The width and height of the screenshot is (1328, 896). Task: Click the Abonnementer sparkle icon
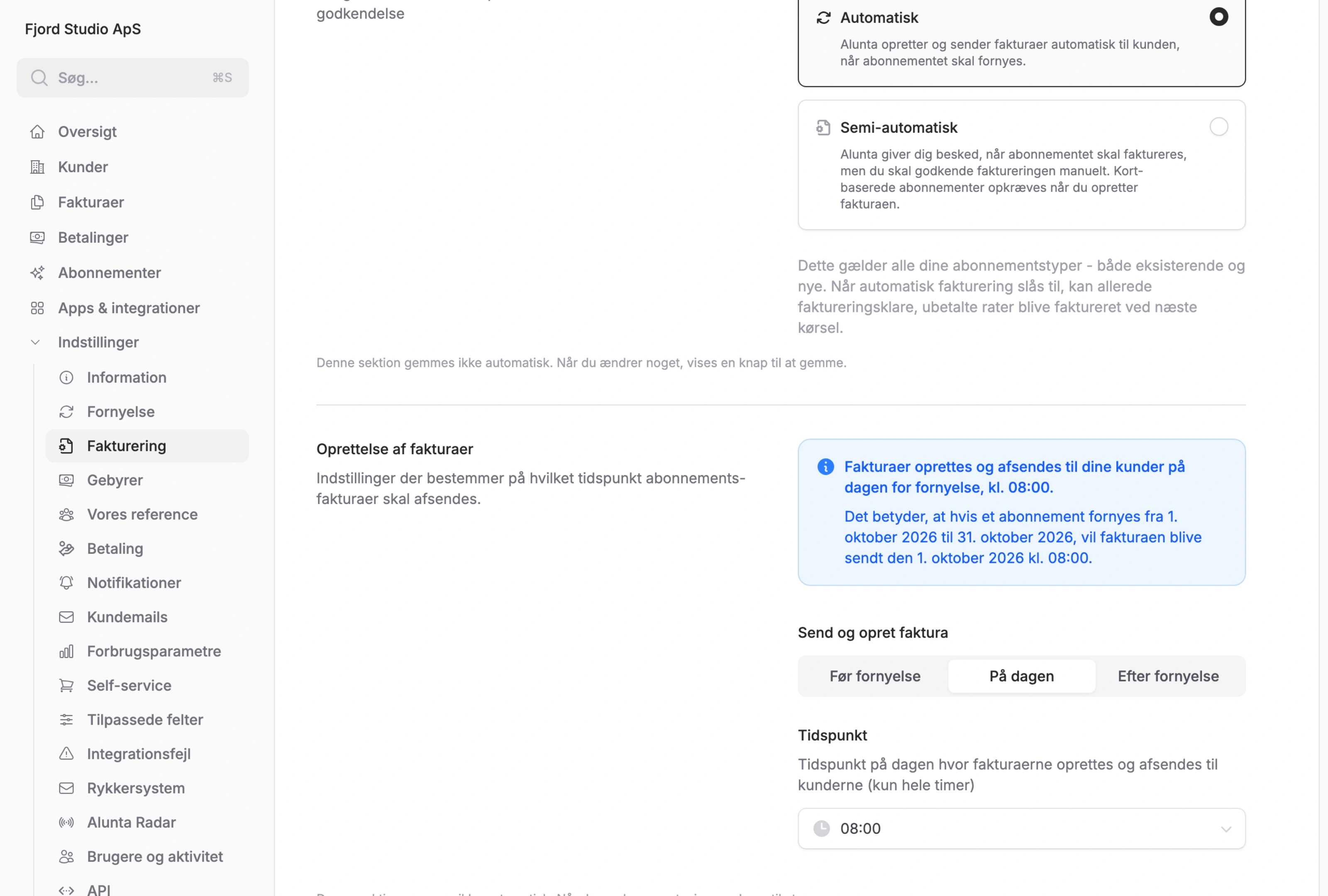(x=37, y=273)
